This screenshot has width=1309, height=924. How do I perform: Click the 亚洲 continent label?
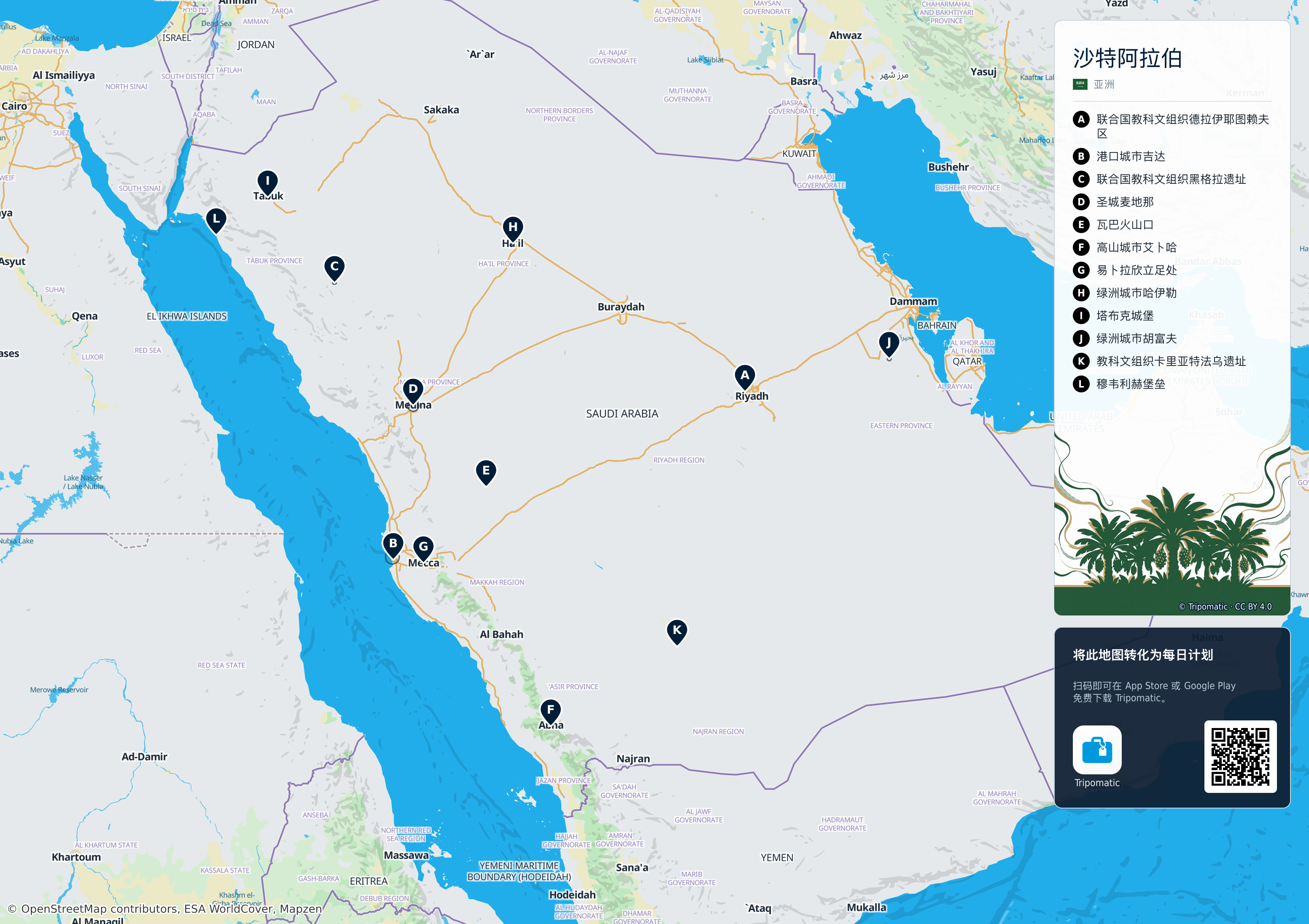pos(1104,84)
